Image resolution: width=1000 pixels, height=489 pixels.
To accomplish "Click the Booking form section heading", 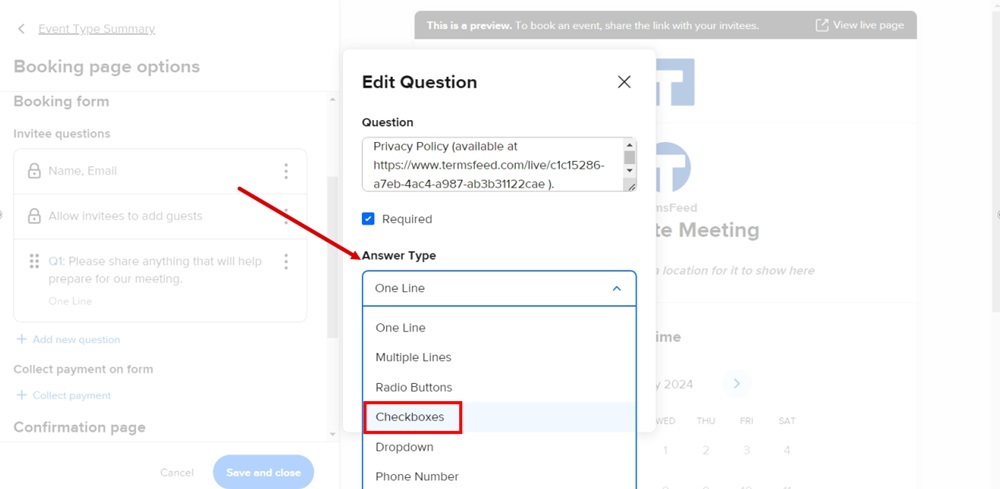I will coord(61,101).
